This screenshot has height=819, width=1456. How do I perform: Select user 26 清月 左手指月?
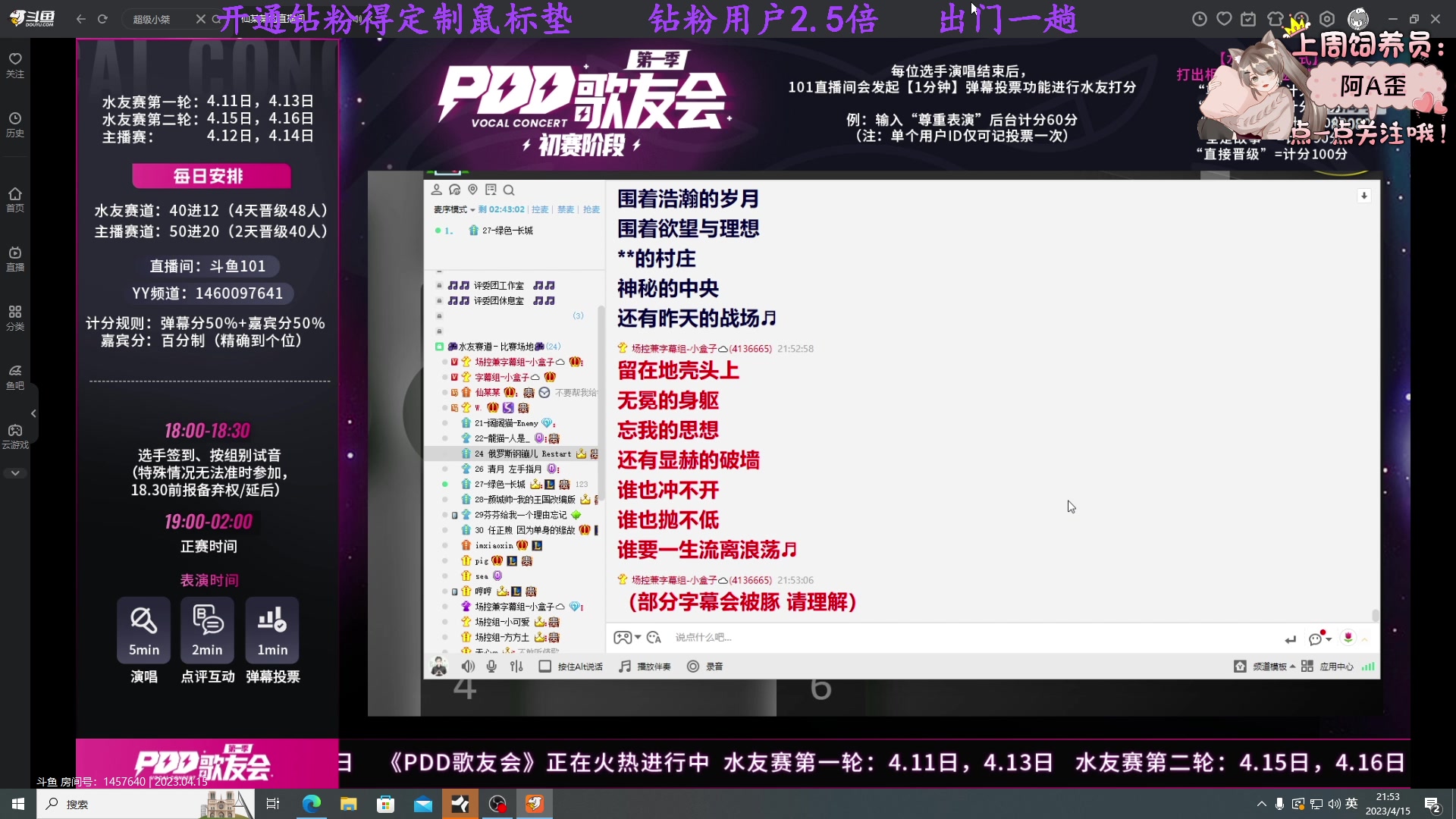click(510, 469)
